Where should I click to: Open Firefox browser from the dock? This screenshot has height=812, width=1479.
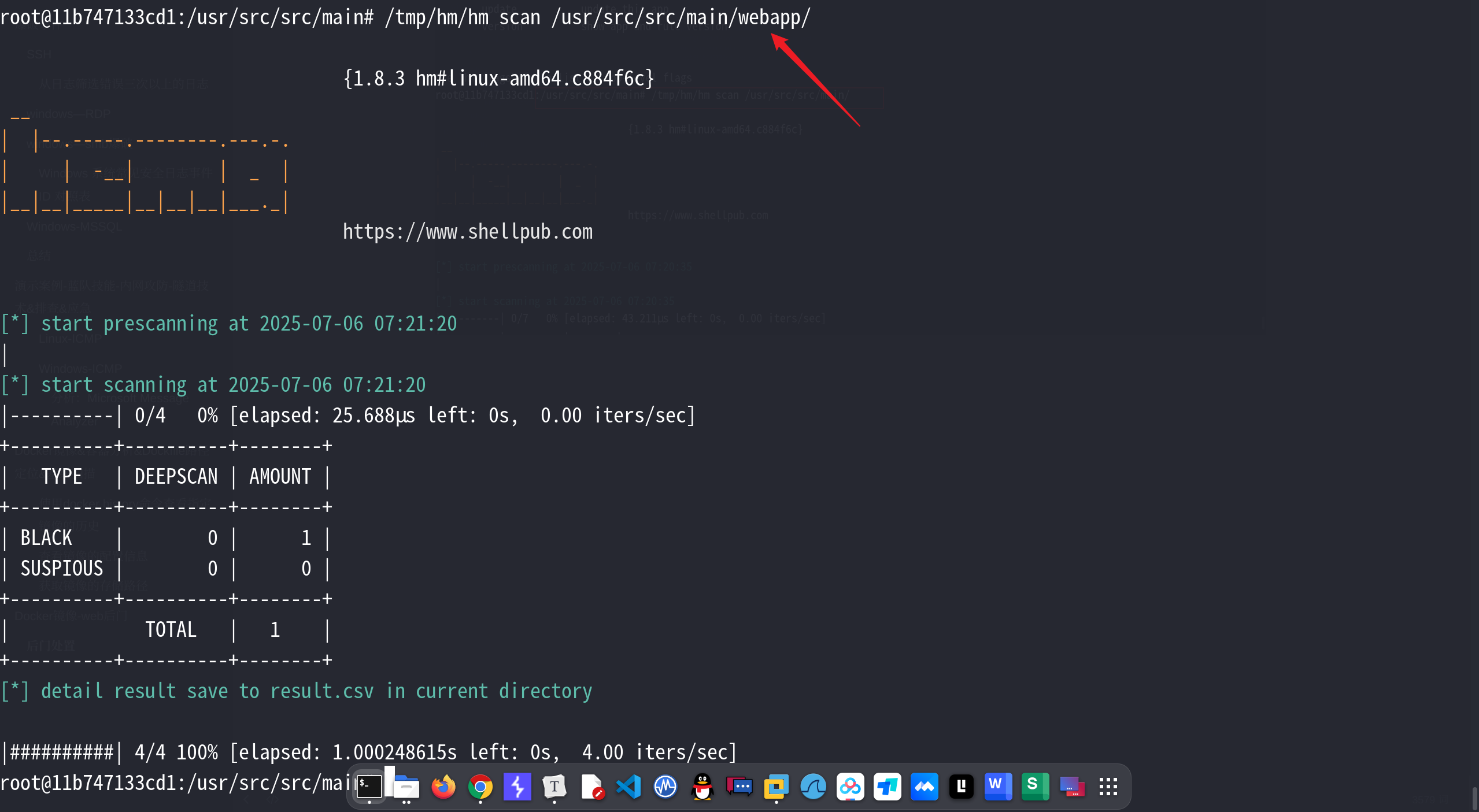[443, 787]
